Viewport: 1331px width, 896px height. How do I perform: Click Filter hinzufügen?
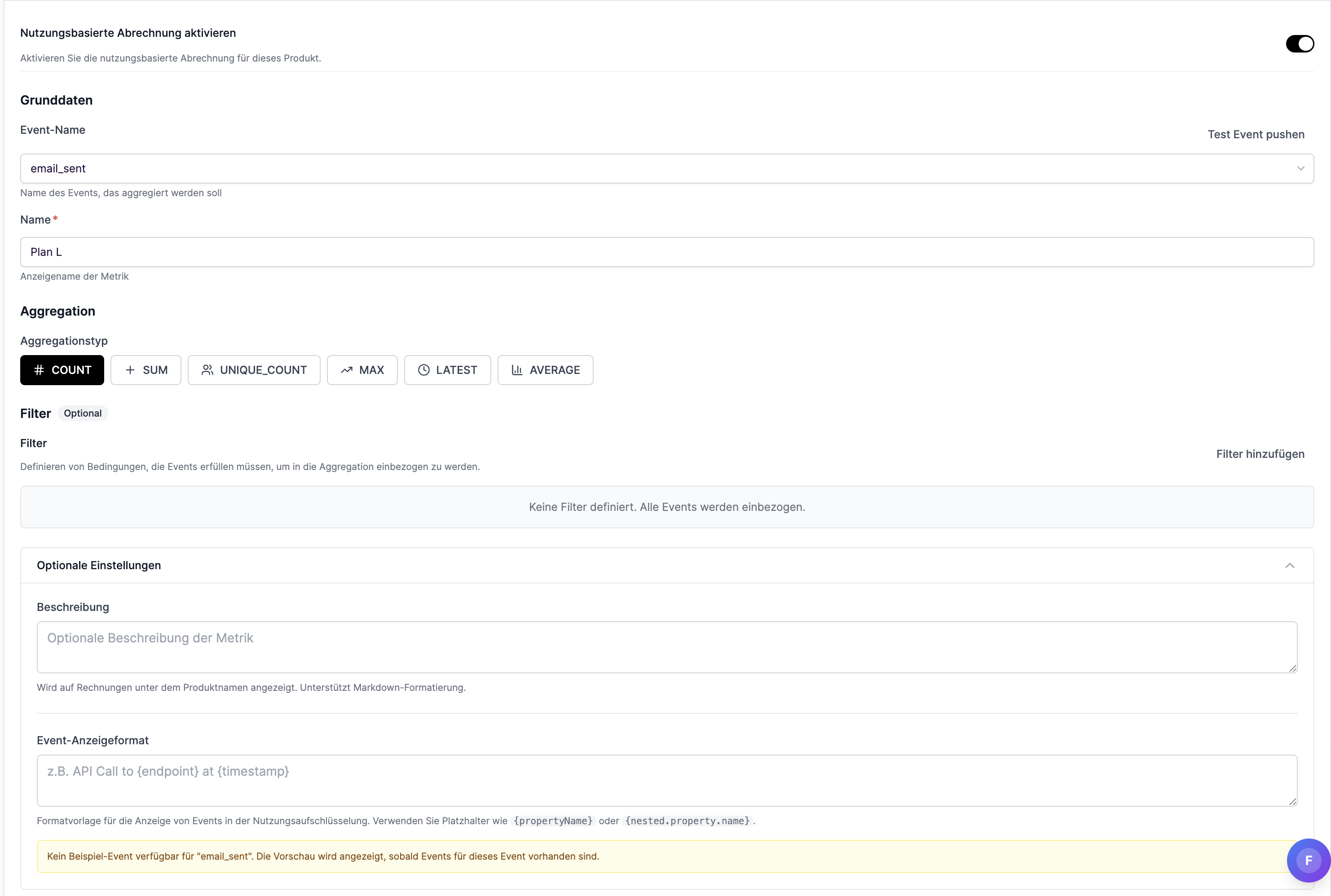pos(1260,454)
